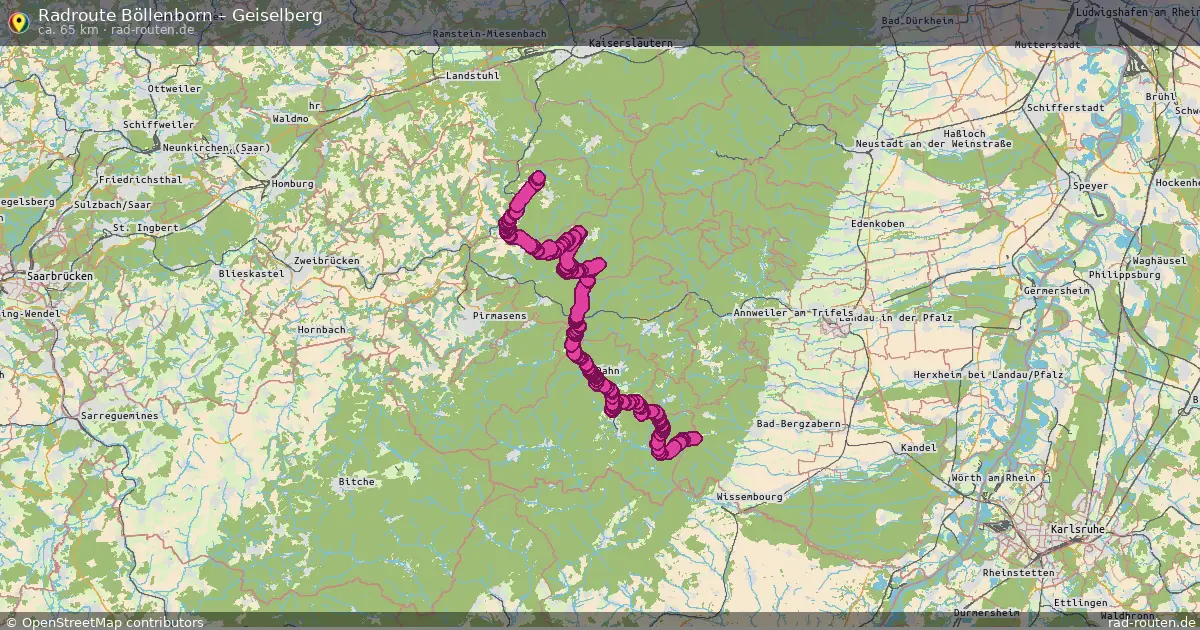Screen dimensions: 1200x630
Task: Click the Bad Bergzabern label
Action: click(x=800, y=424)
